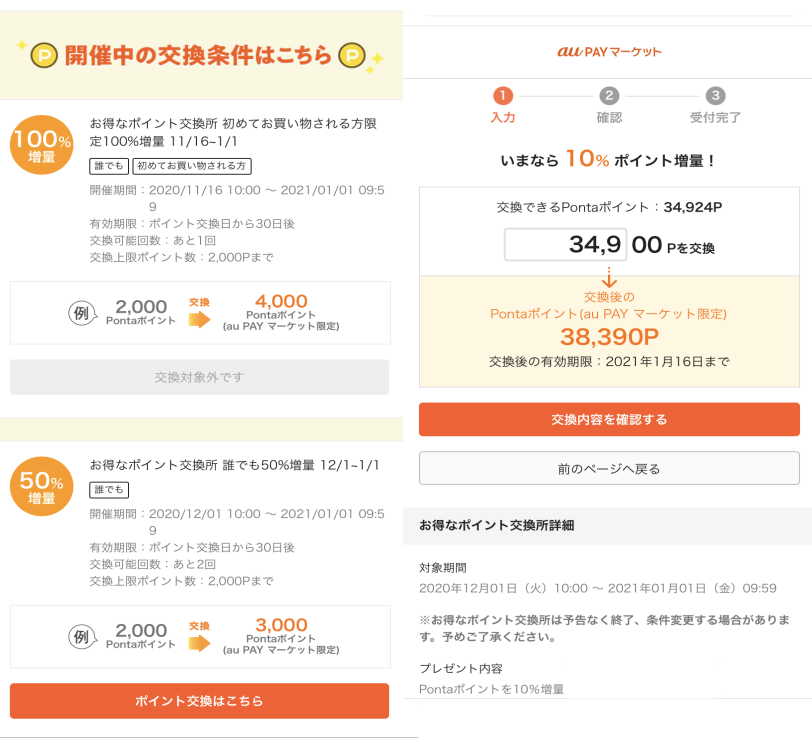This screenshot has height=738, width=812.
Task: Click the disabled 交換対象外です button
Action: (199, 377)
